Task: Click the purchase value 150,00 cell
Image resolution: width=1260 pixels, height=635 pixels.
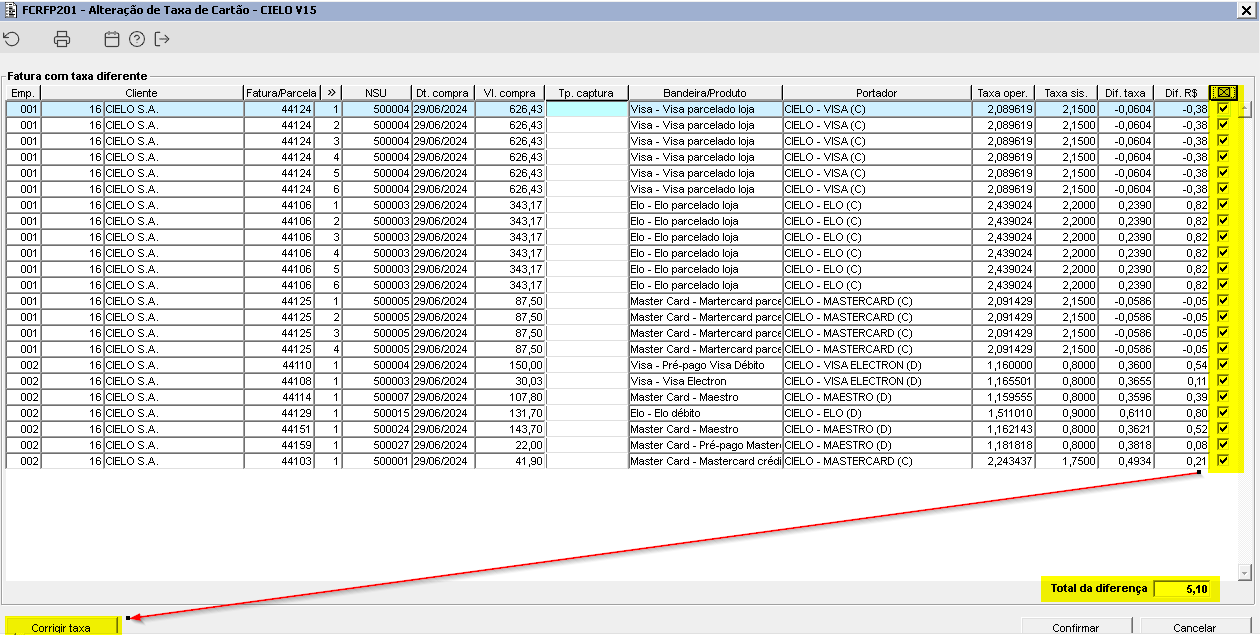Action: pyautogui.click(x=510, y=365)
